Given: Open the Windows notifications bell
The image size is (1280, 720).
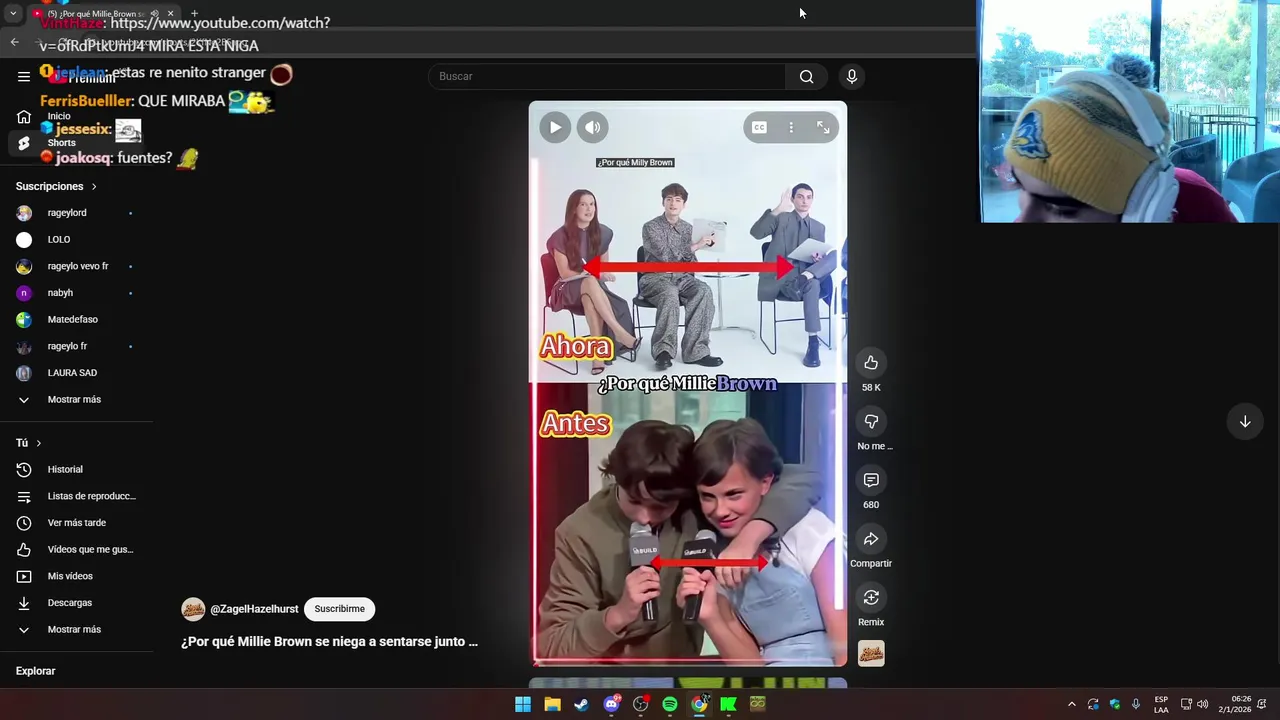Looking at the screenshot, I should click(1262, 704).
